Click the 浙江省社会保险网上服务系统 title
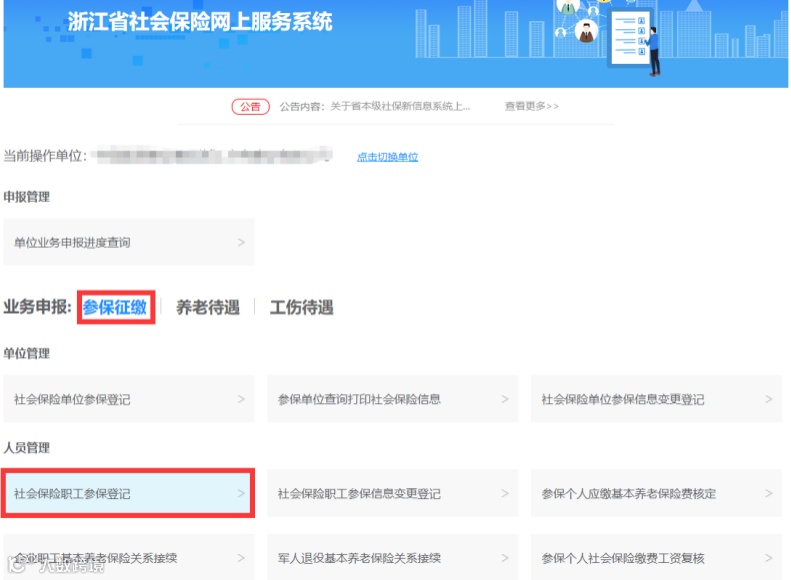This screenshot has width=791, height=580. [x=200, y=22]
